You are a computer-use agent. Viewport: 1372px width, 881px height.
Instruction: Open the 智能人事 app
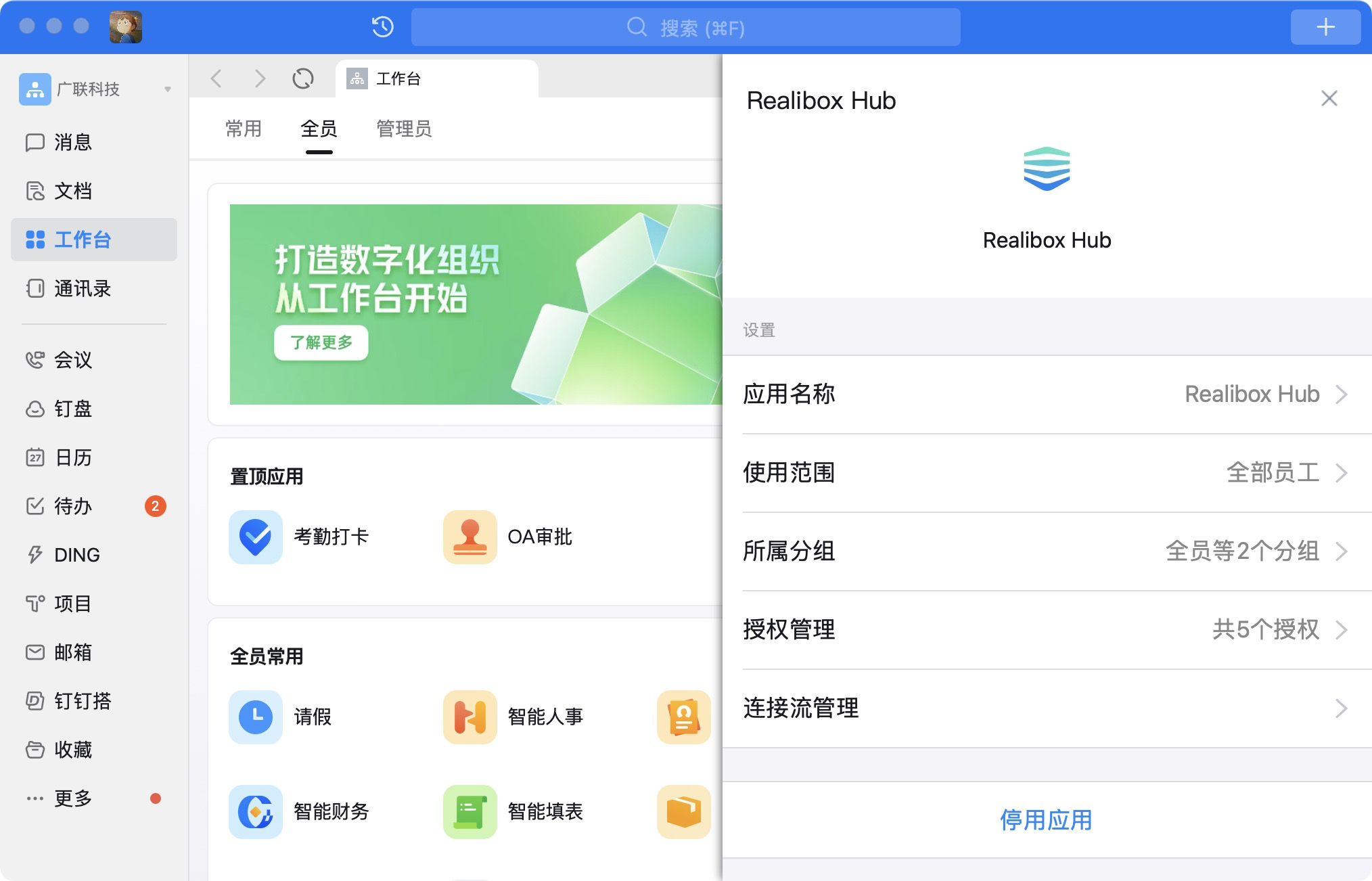click(513, 717)
